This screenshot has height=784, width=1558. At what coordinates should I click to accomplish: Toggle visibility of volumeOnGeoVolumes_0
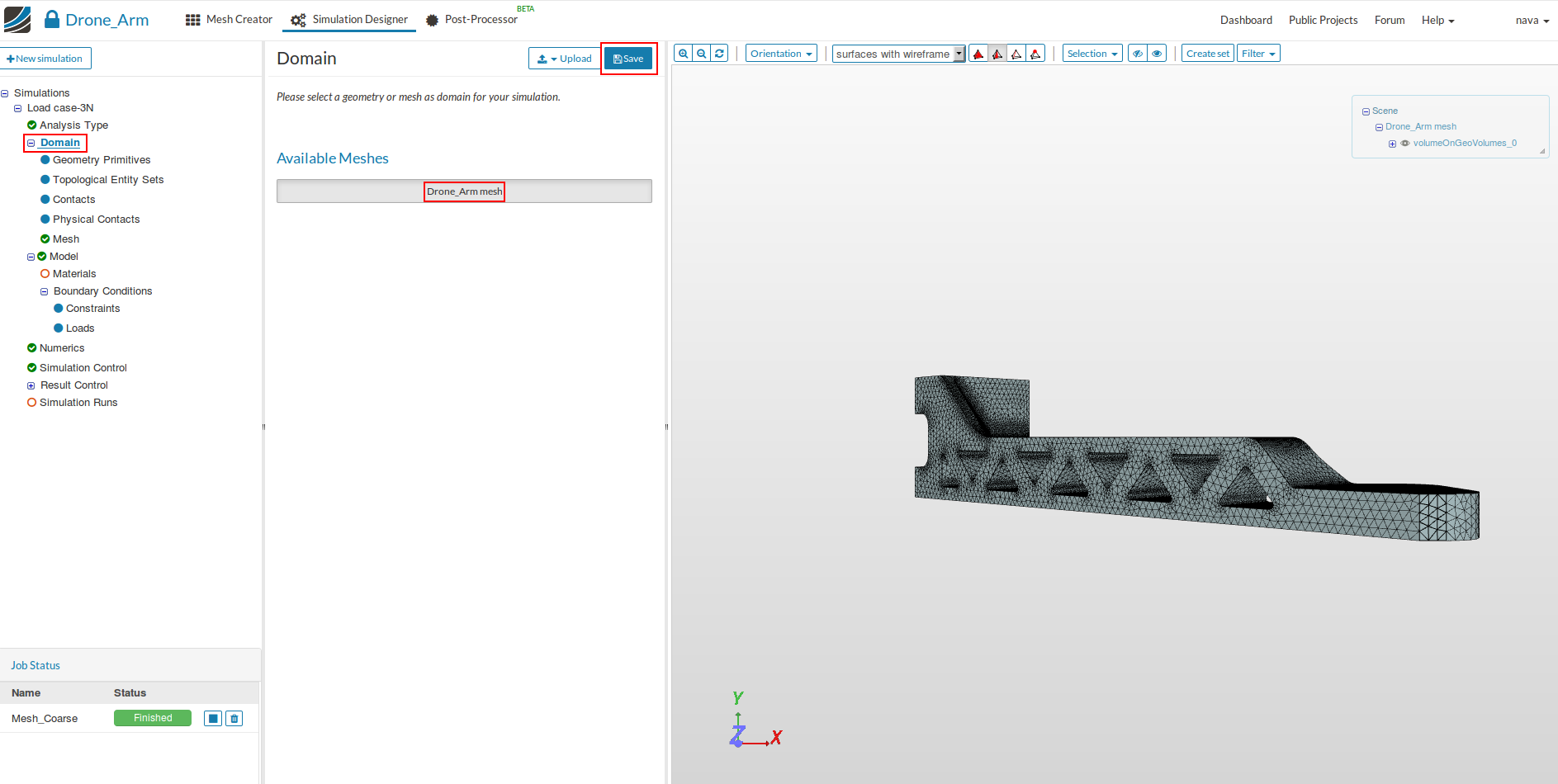click(x=1405, y=144)
